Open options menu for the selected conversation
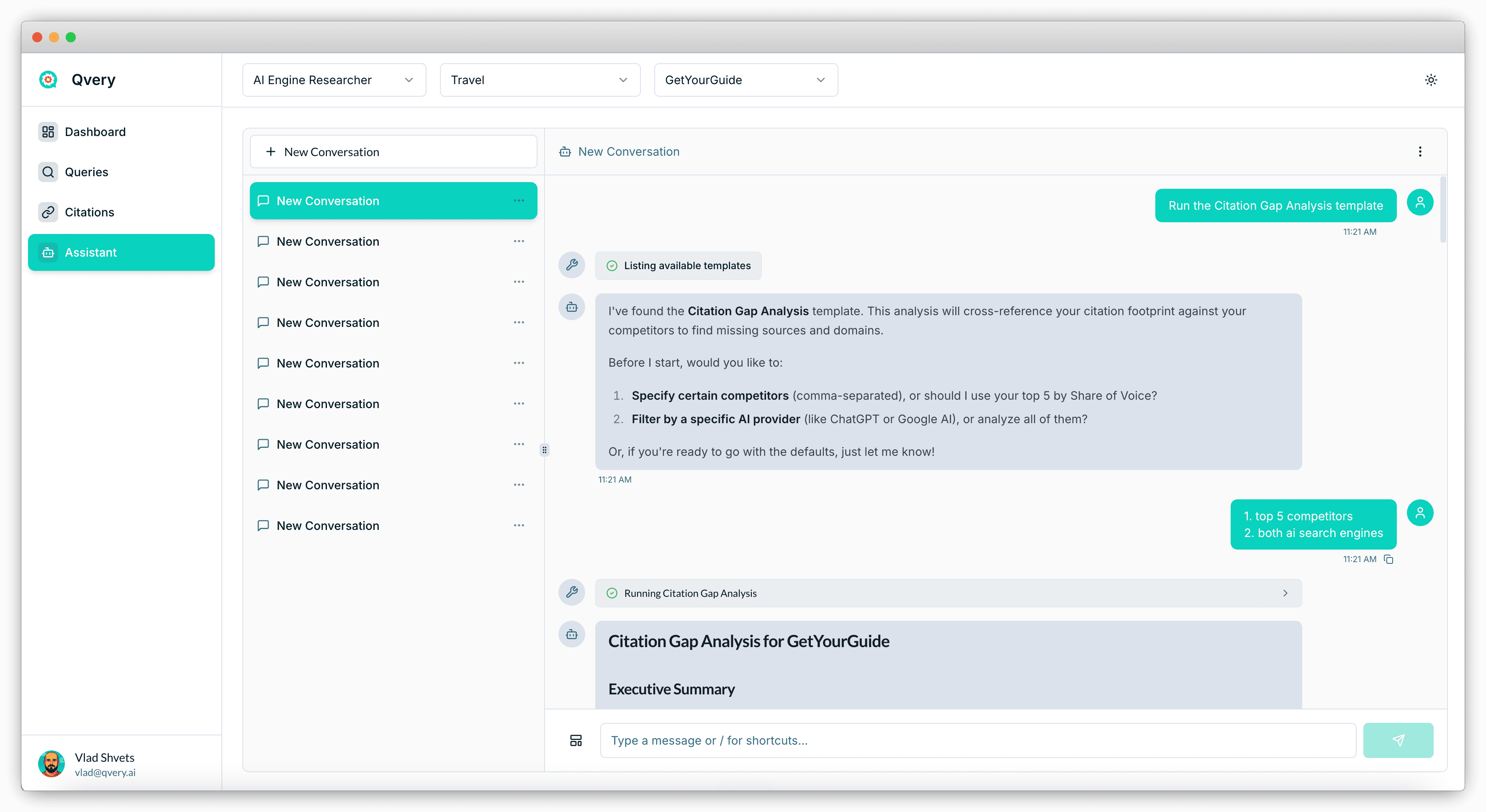The image size is (1486, 812). coord(519,200)
